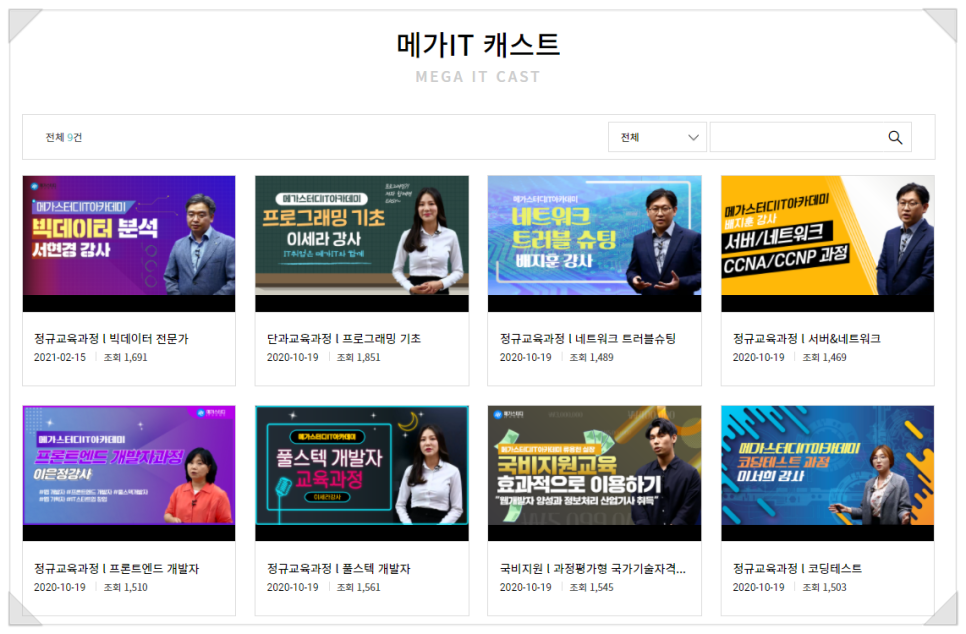Click title 정규교육과정 | 서버&네트워크

(806, 338)
